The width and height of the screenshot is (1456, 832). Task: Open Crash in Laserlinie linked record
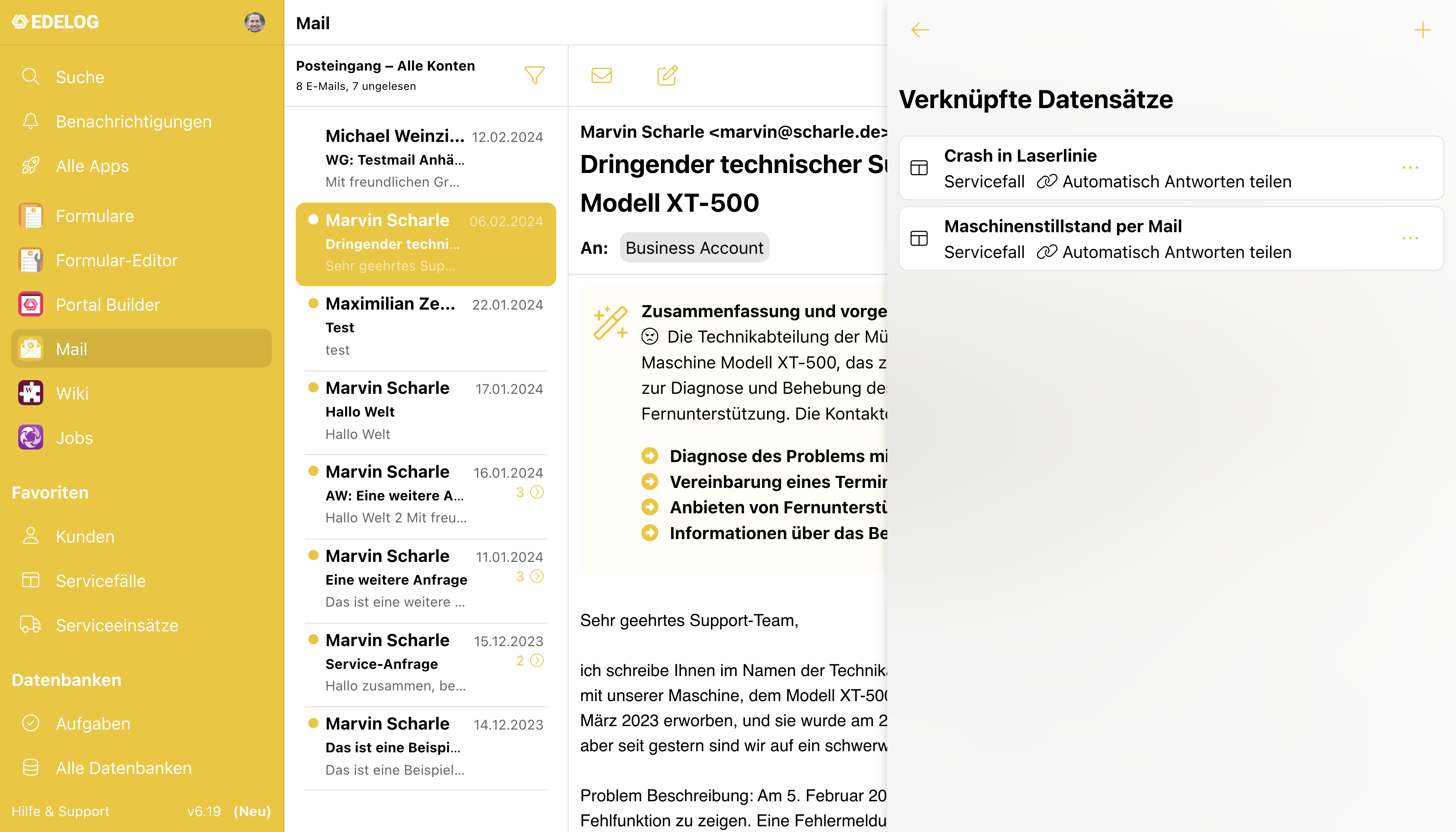[1171, 168]
